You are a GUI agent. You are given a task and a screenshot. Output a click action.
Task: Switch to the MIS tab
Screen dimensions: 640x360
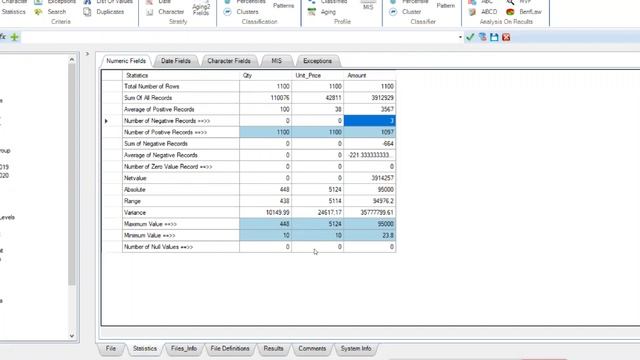(276, 61)
